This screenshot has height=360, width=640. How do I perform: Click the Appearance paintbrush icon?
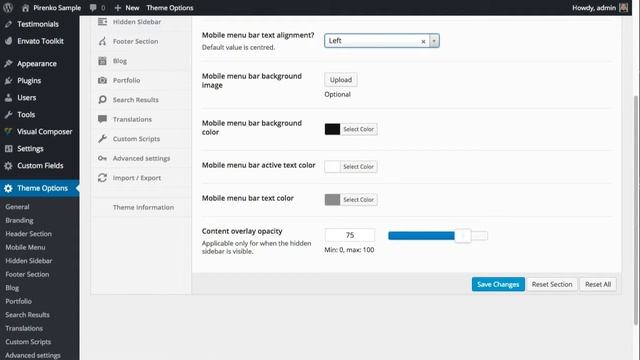[x=8, y=64]
